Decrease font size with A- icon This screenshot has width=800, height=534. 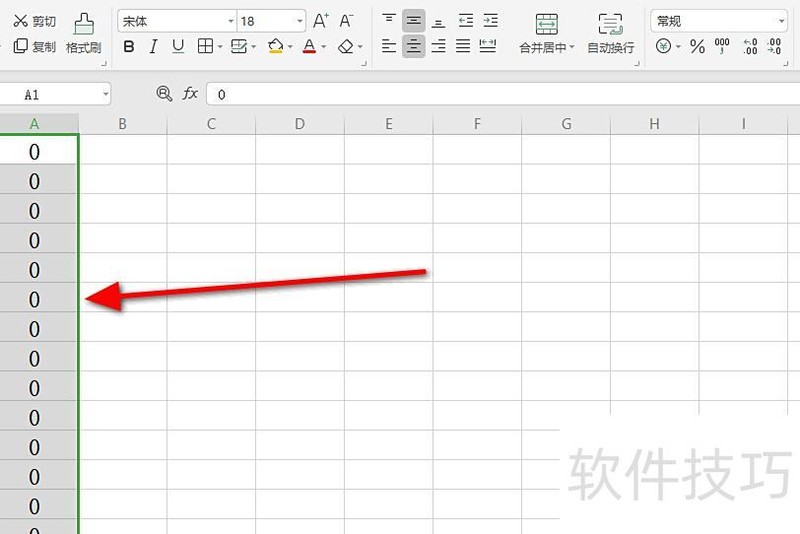click(346, 21)
